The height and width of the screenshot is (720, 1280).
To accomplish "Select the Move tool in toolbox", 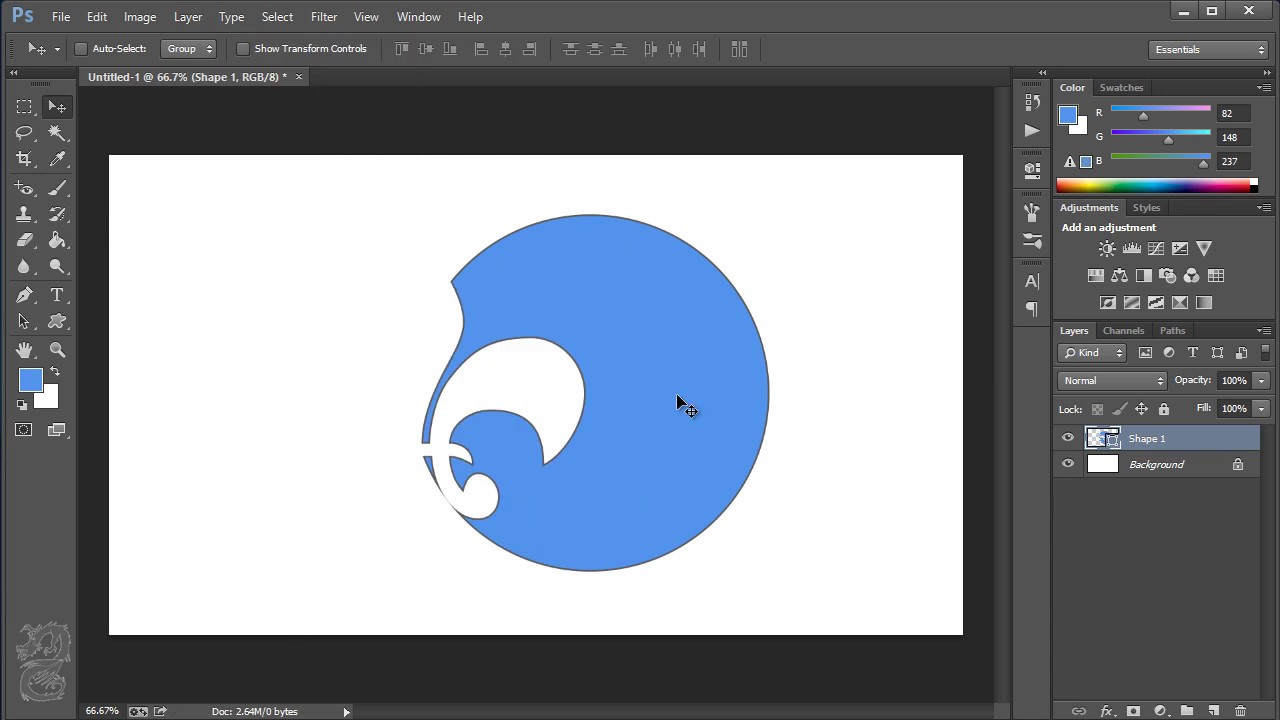I will [57, 107].
